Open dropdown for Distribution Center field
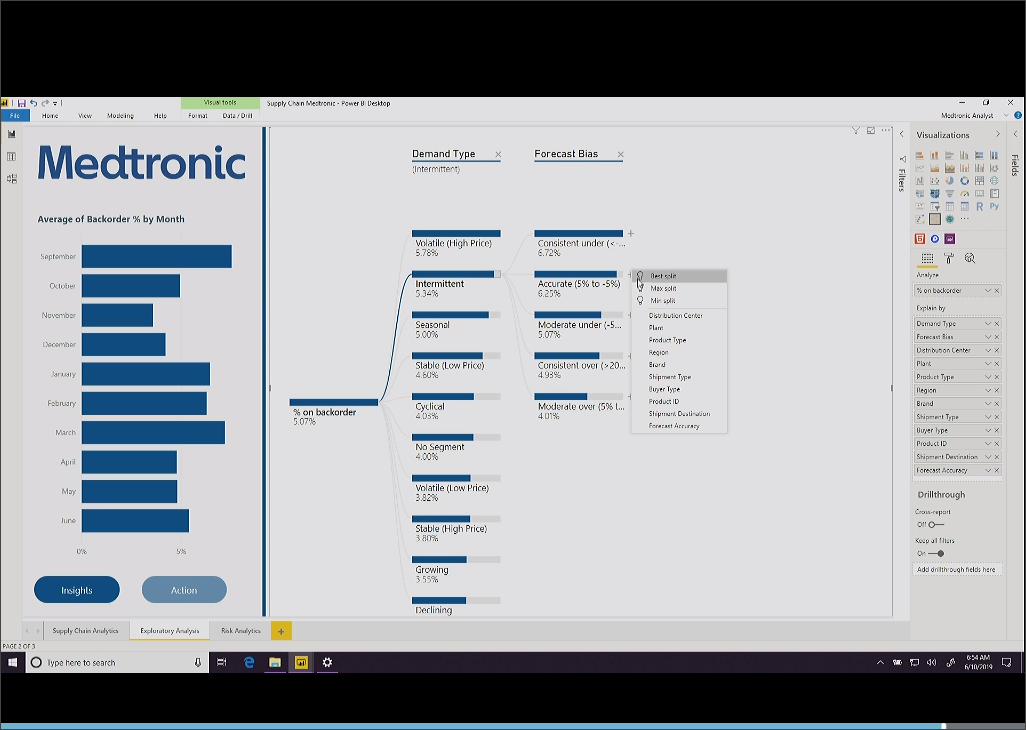The width and height of the screenshot is (1026, 730). point(988,350)
